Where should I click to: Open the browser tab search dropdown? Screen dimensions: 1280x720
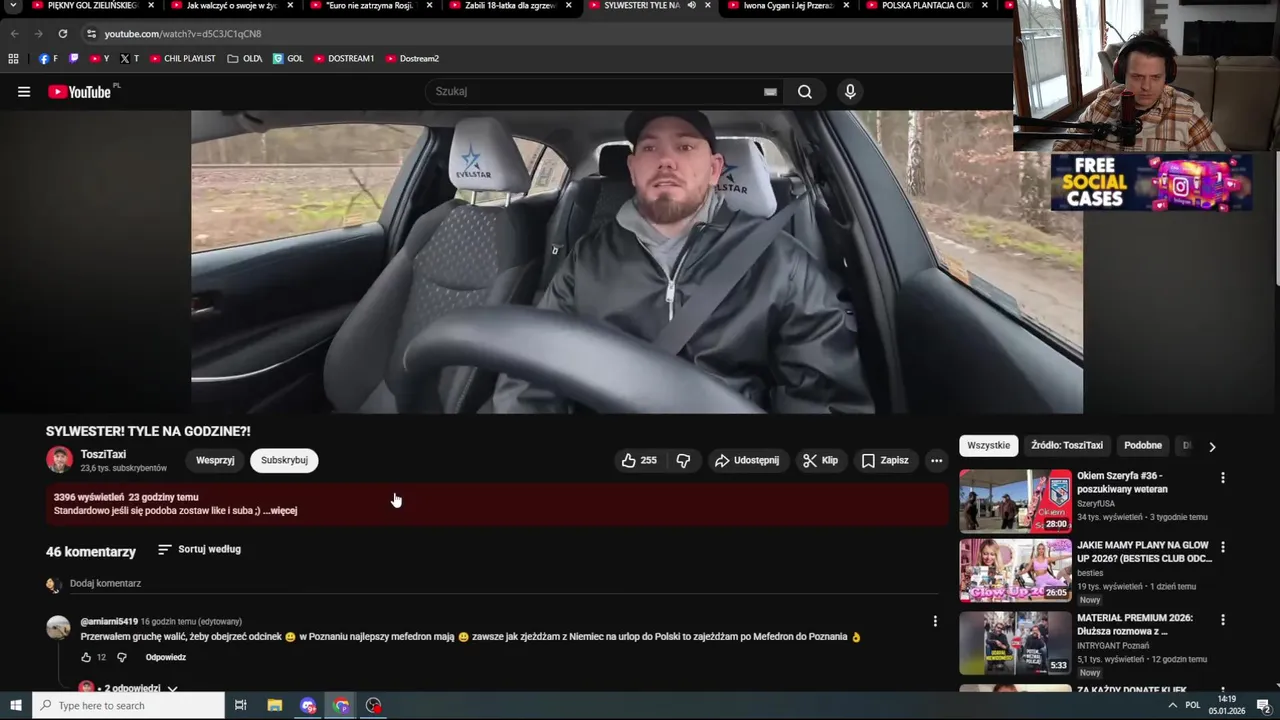point(13,5)
